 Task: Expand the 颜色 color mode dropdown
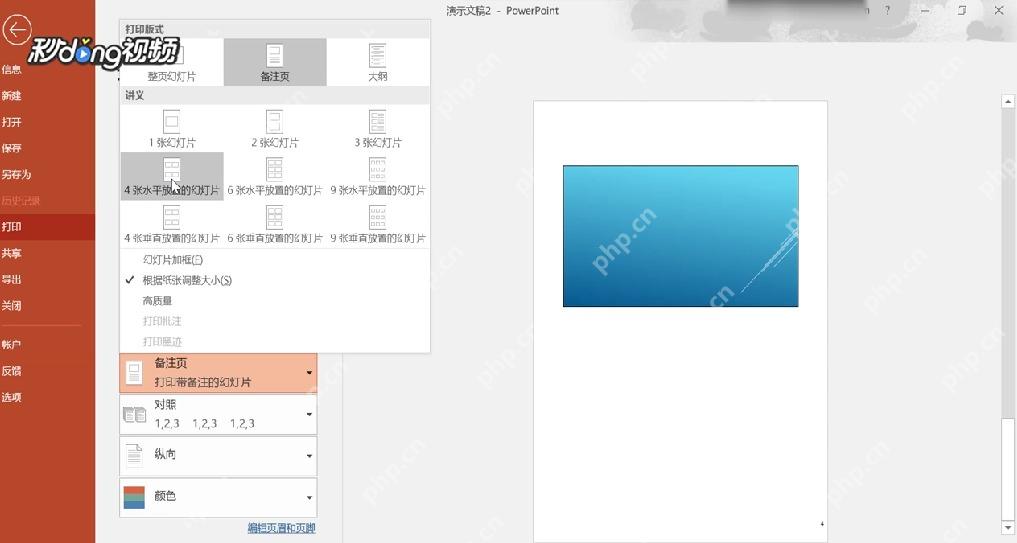[218, 498]
